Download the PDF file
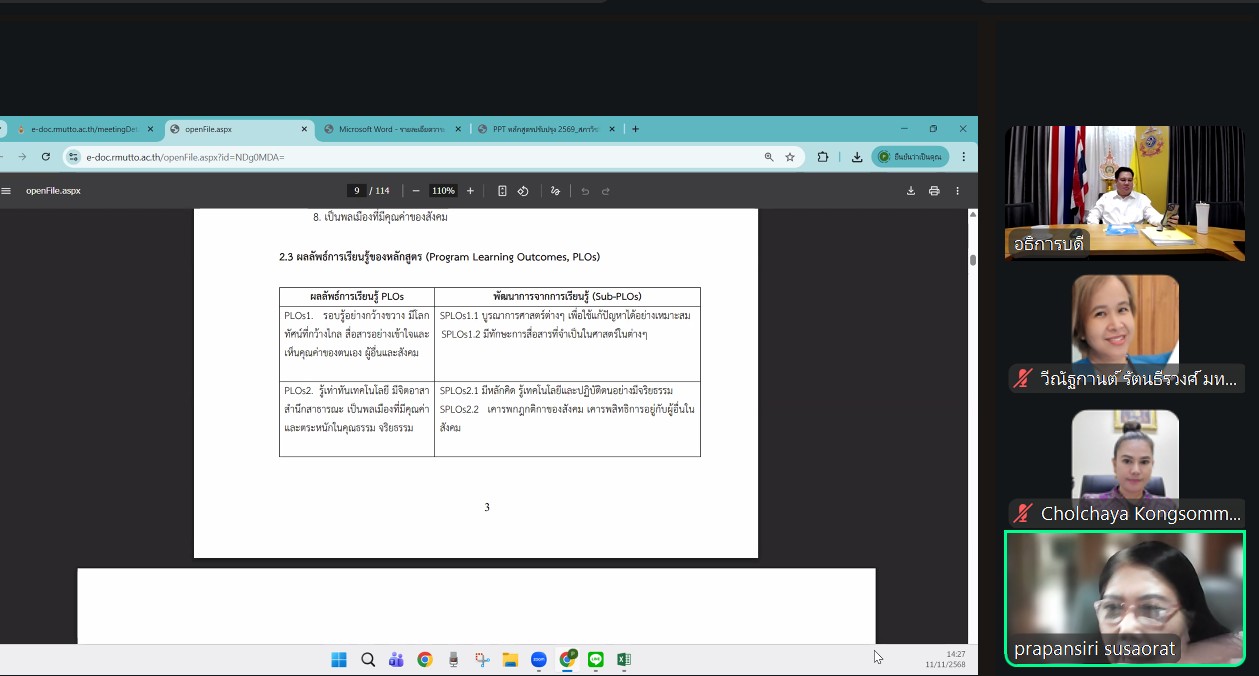The width and height of the screenshot is (1259, 676). 911,191
